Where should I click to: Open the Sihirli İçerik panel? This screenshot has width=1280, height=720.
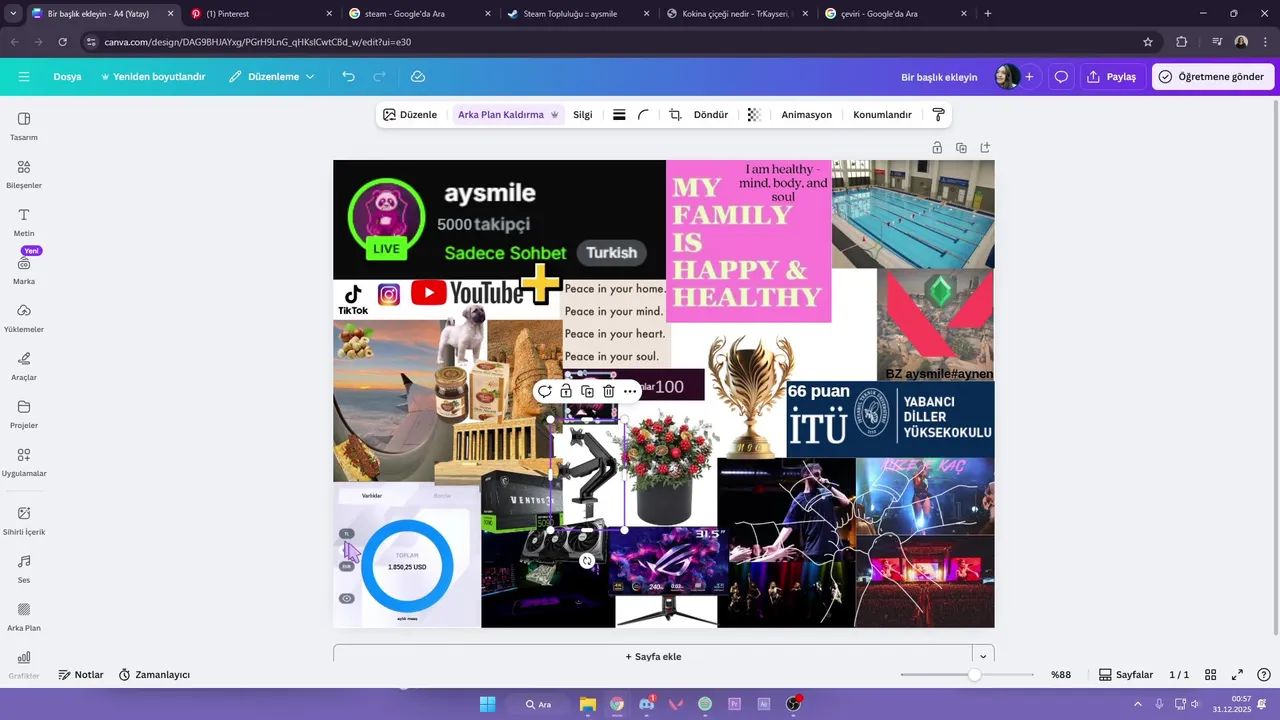[24, 520]
